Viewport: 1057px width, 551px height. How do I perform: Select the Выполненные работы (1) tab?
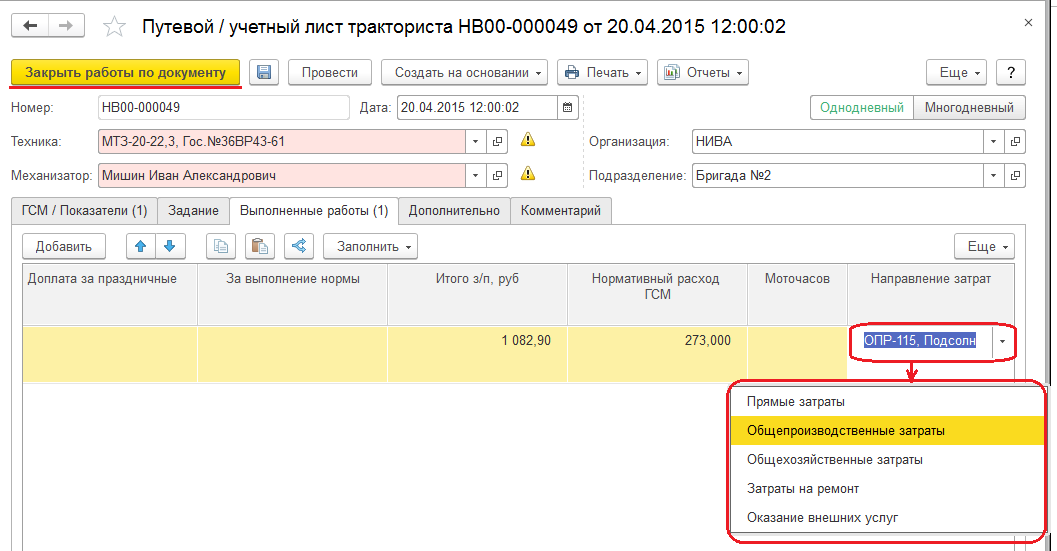pos(314,210)
